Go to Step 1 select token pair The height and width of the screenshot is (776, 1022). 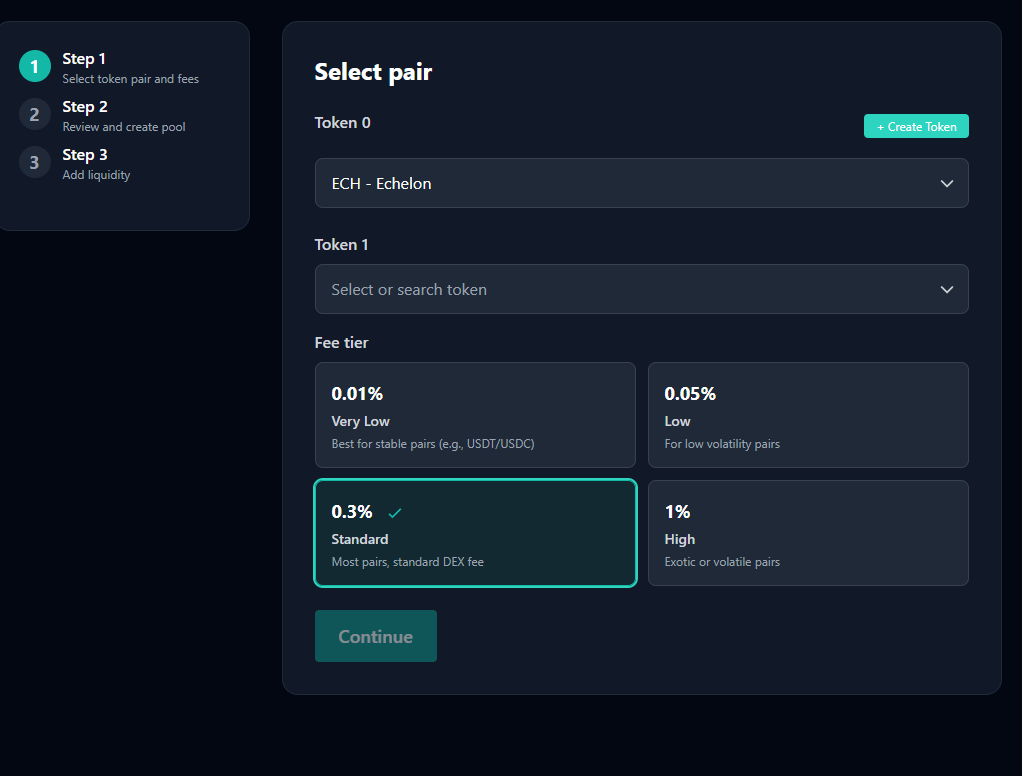(x=130, y=67)
